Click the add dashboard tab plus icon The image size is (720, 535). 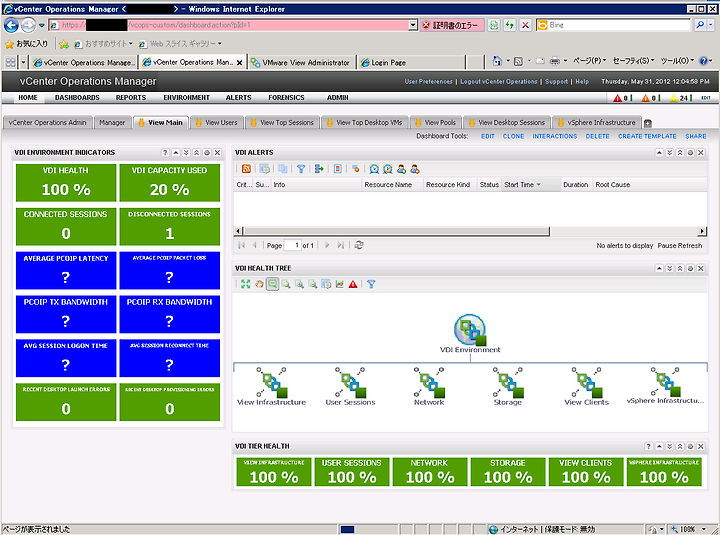tap(647, 123)
